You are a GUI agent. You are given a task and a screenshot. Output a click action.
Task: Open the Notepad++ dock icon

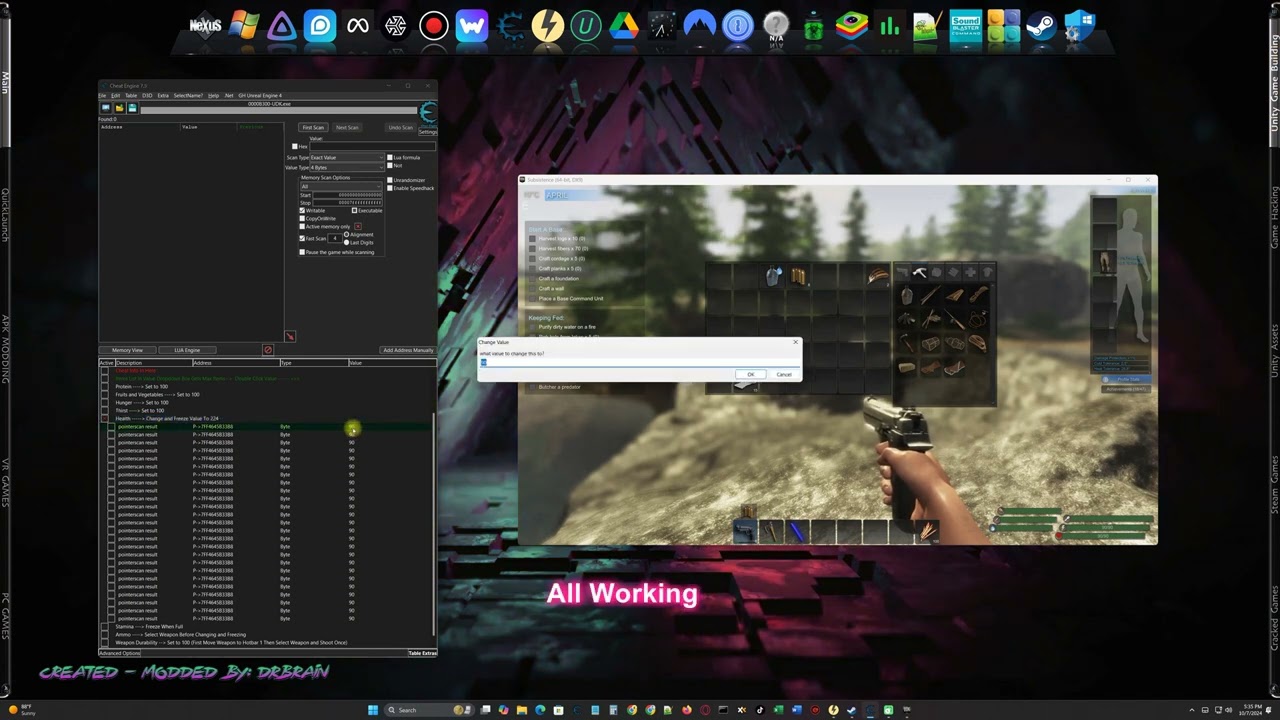point(927,26)
